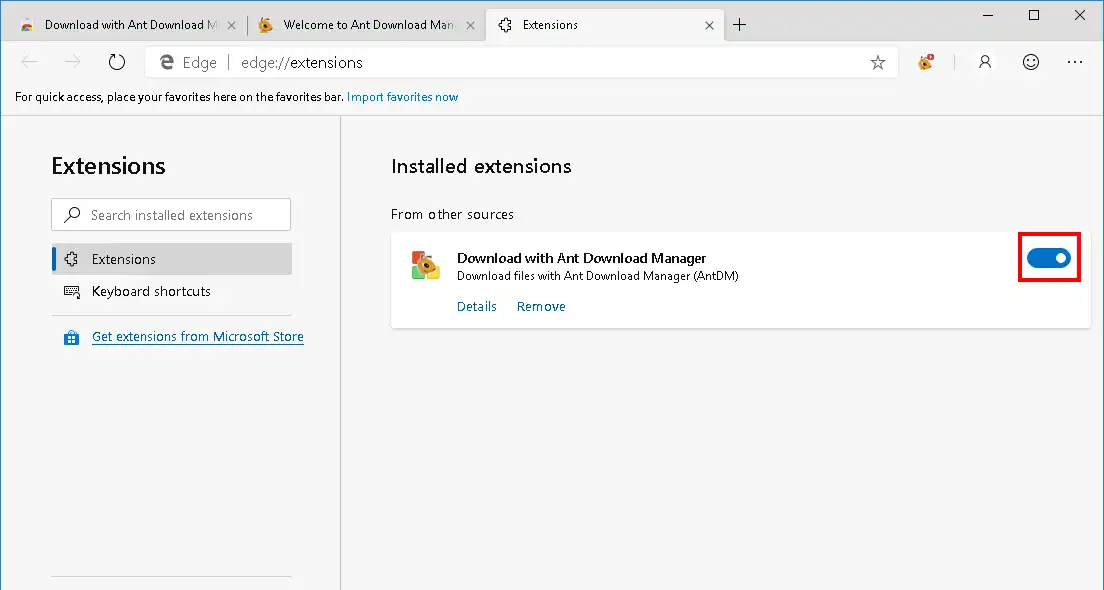Click the Ant Download Manager extension logo
1104x590 pixels.
click(425, 265)
